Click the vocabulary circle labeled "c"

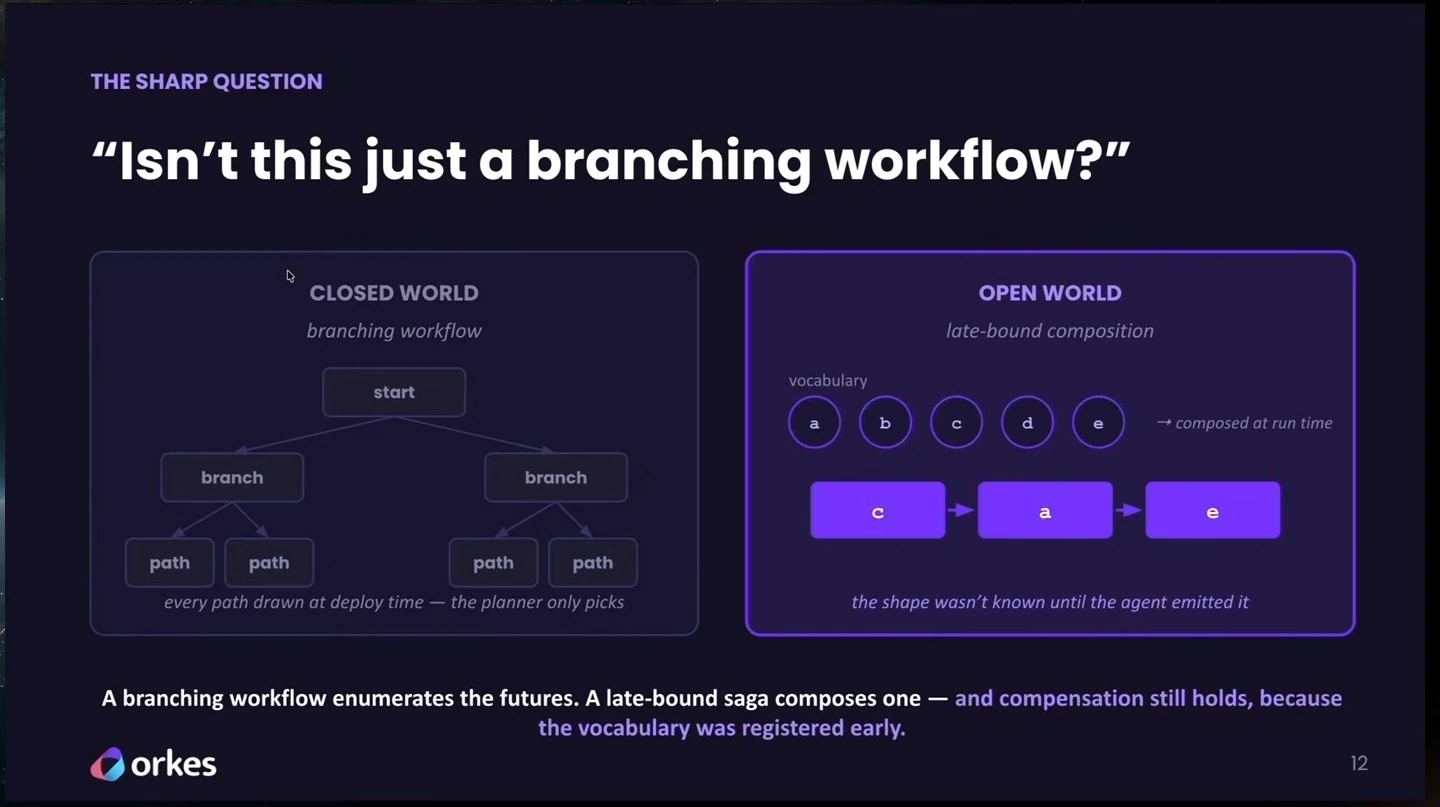click(956, 423)
